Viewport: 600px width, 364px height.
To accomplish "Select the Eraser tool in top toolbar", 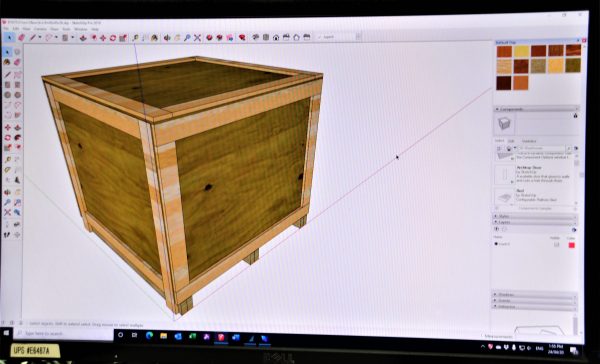I will point(21,37).
